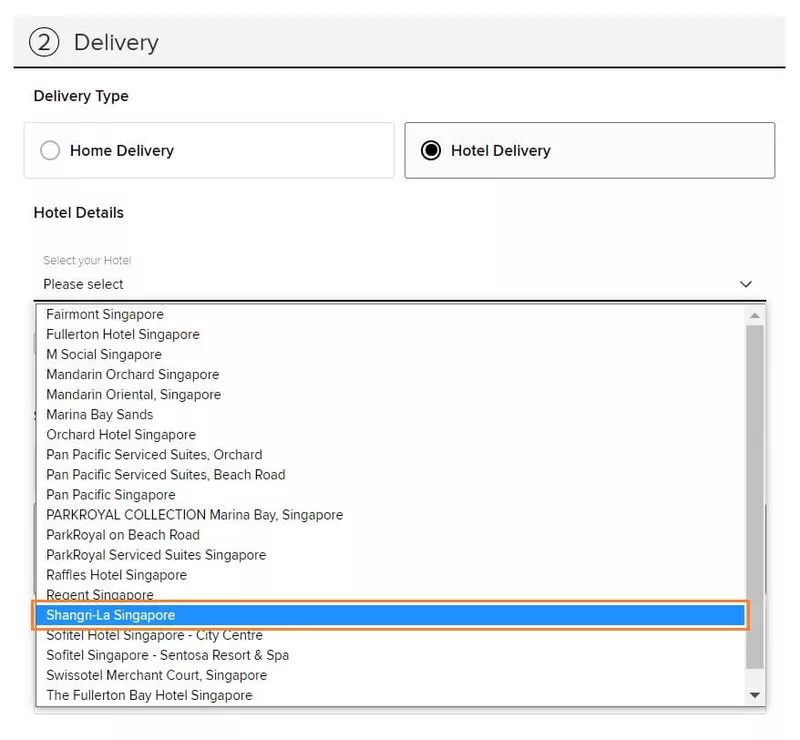The height and width of the screenshot is (740, 800).
Task: Select Pan Pacific Serviced Suites, Orchard
Action: pos(390,455)
